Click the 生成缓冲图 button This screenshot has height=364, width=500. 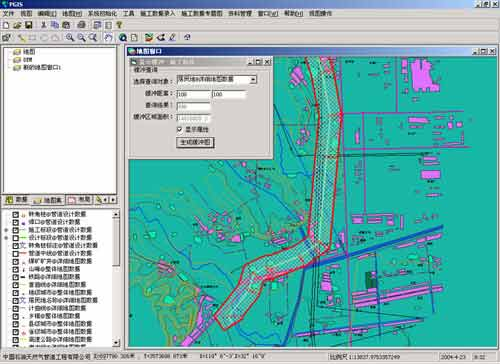(195, 142)
